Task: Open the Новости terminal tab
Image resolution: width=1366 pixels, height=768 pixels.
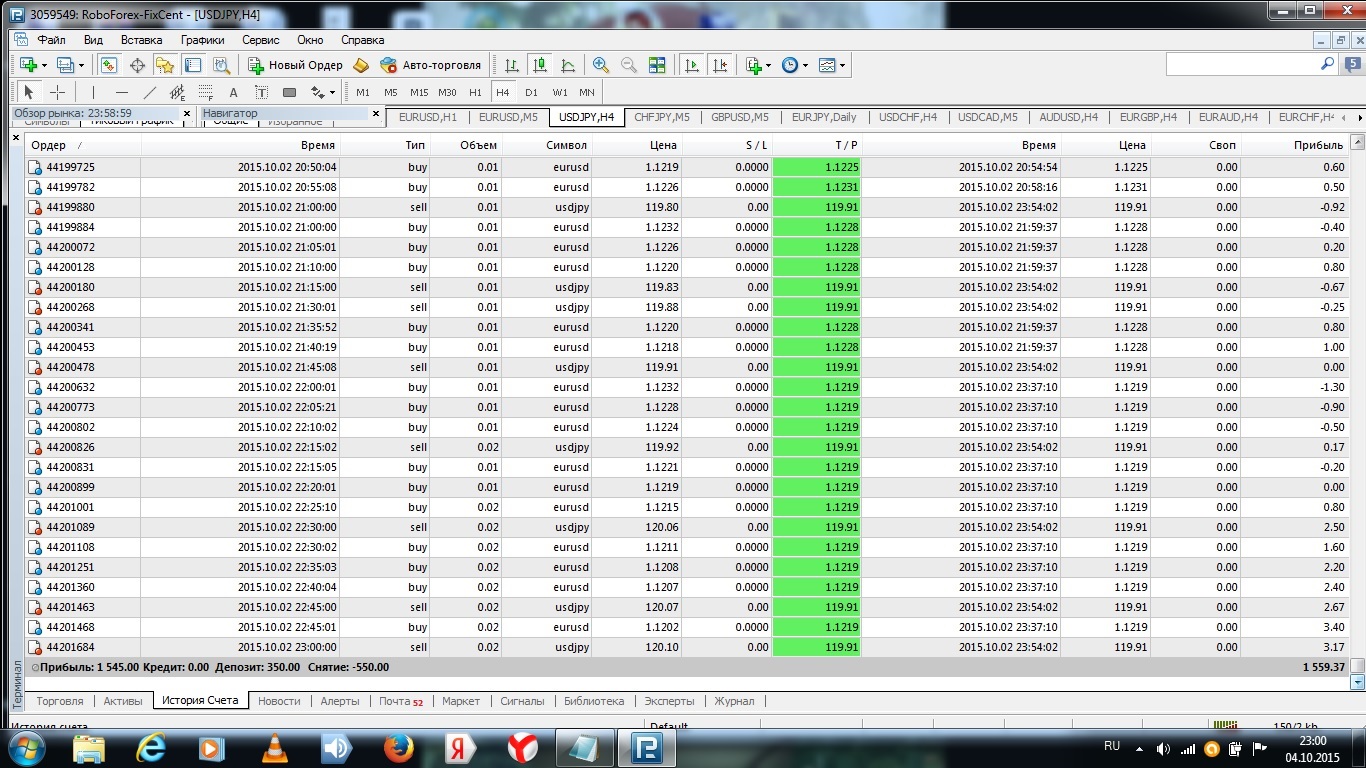Action: [279, 701]
